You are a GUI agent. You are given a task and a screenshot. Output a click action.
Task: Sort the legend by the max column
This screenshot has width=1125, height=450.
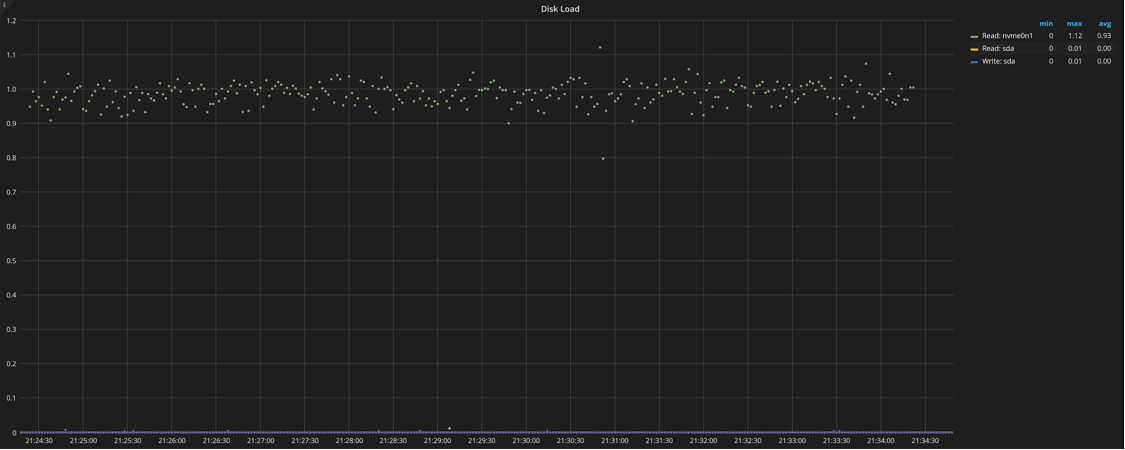coord(1074,23)
